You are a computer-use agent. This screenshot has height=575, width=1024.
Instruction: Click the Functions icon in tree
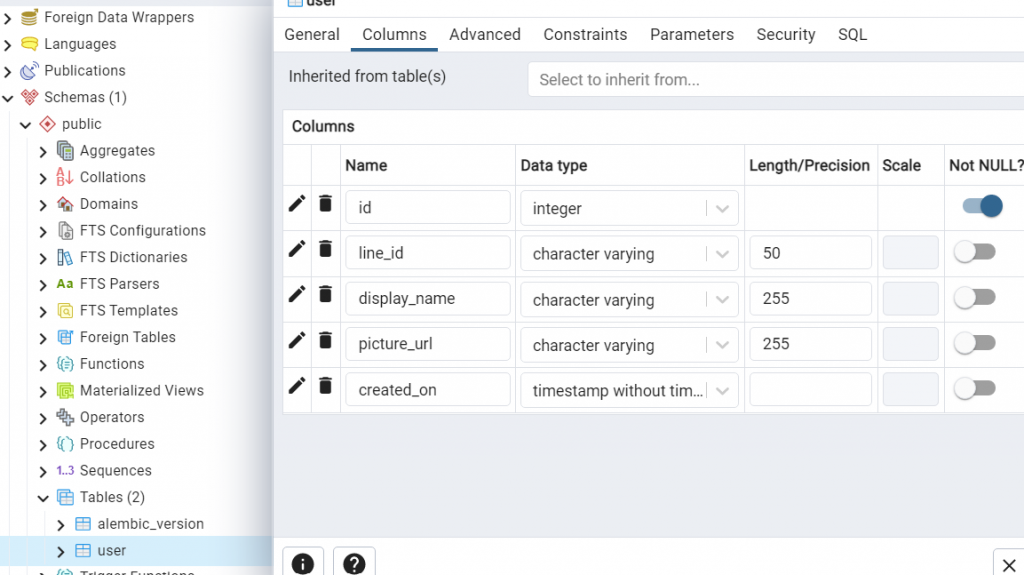pos(65,364)
